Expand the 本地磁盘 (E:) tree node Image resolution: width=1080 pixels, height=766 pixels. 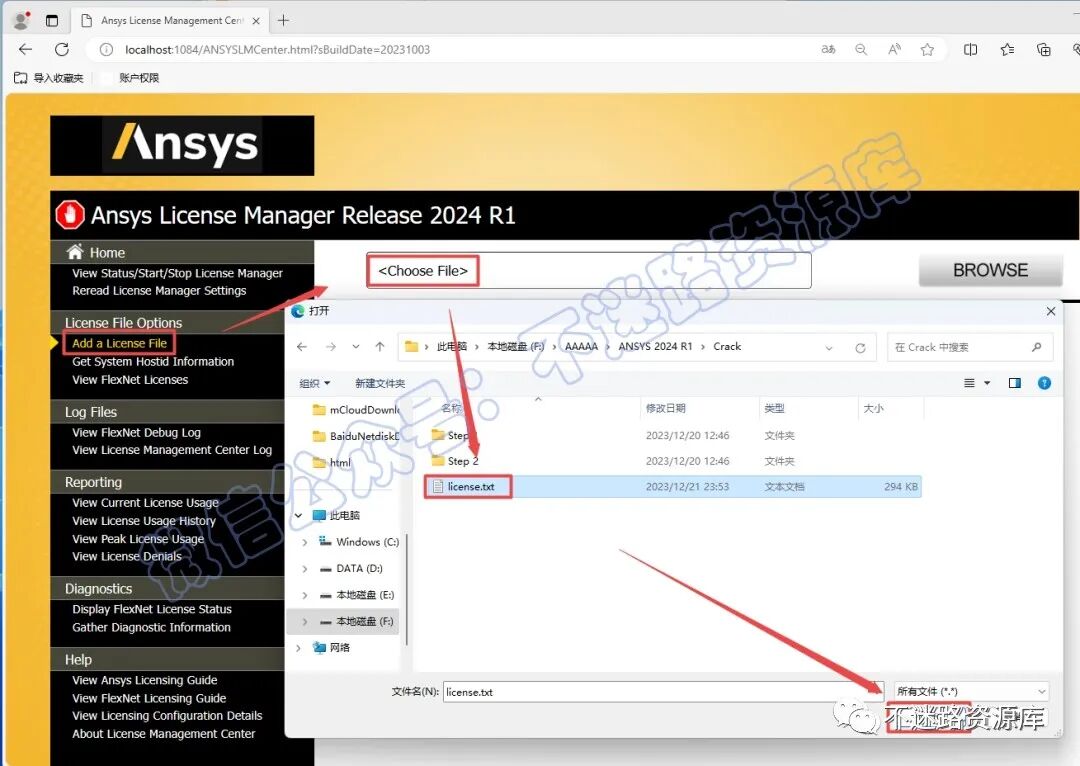tap(304, 595)
